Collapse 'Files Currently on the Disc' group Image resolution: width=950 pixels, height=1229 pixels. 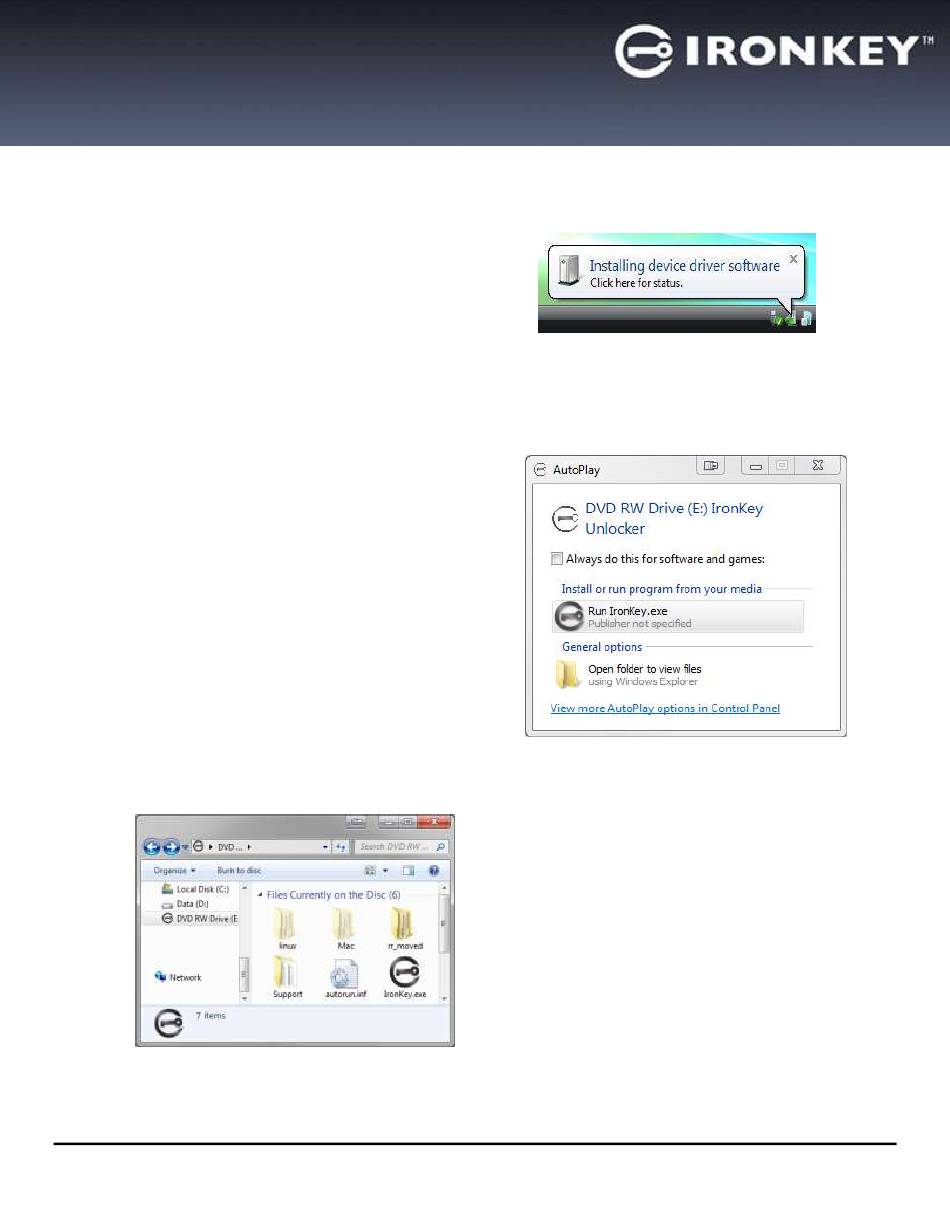260,895
